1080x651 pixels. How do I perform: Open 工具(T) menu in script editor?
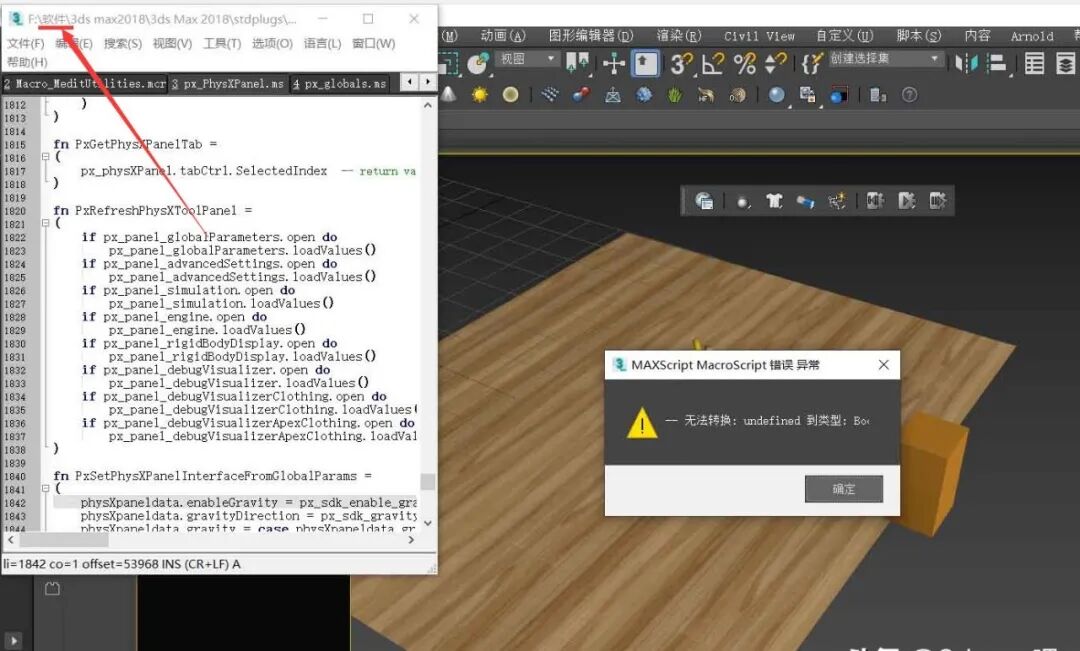click(222, 43)
